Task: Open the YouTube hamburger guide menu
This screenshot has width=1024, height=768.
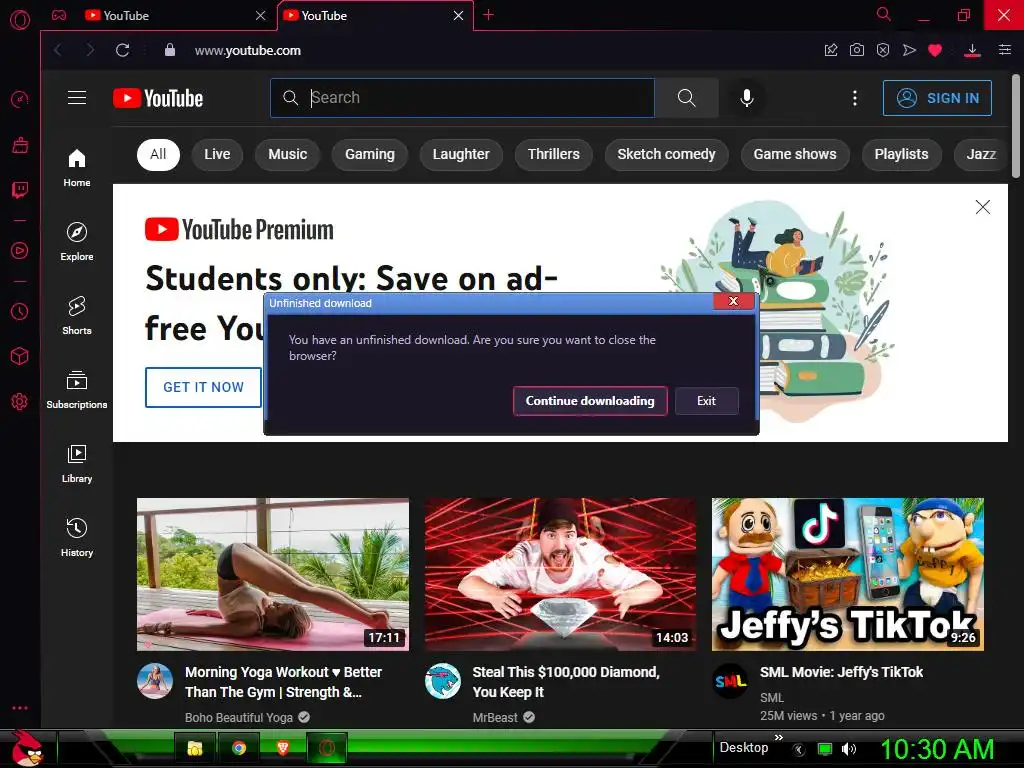Action: tap(77, 98)
